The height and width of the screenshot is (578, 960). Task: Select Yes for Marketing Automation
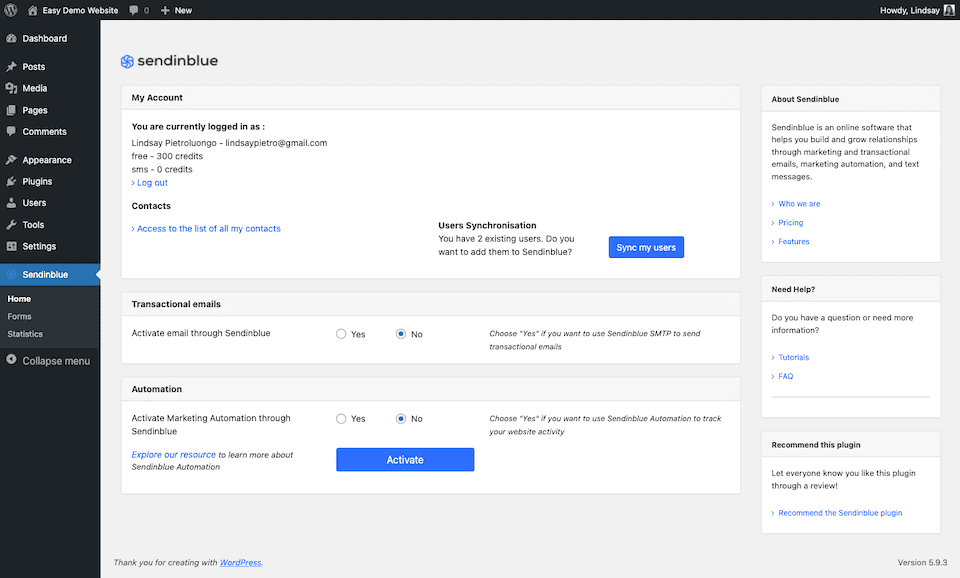point(341,419)
